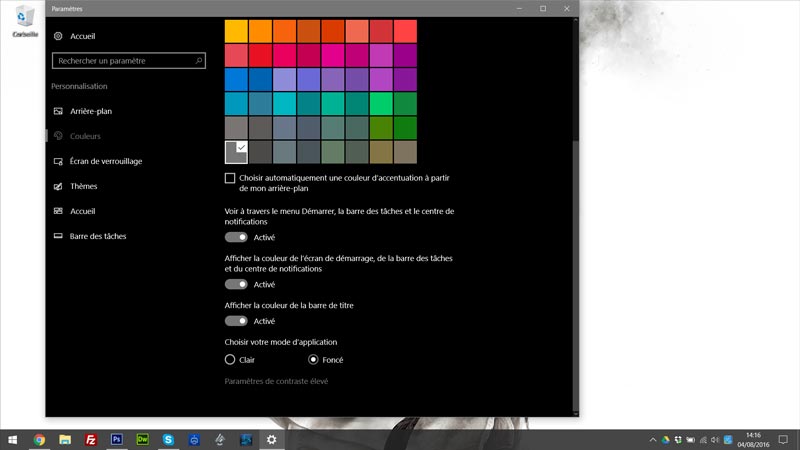
Task: Switch to Photoshop in taskbar
Action: point(116,439)
